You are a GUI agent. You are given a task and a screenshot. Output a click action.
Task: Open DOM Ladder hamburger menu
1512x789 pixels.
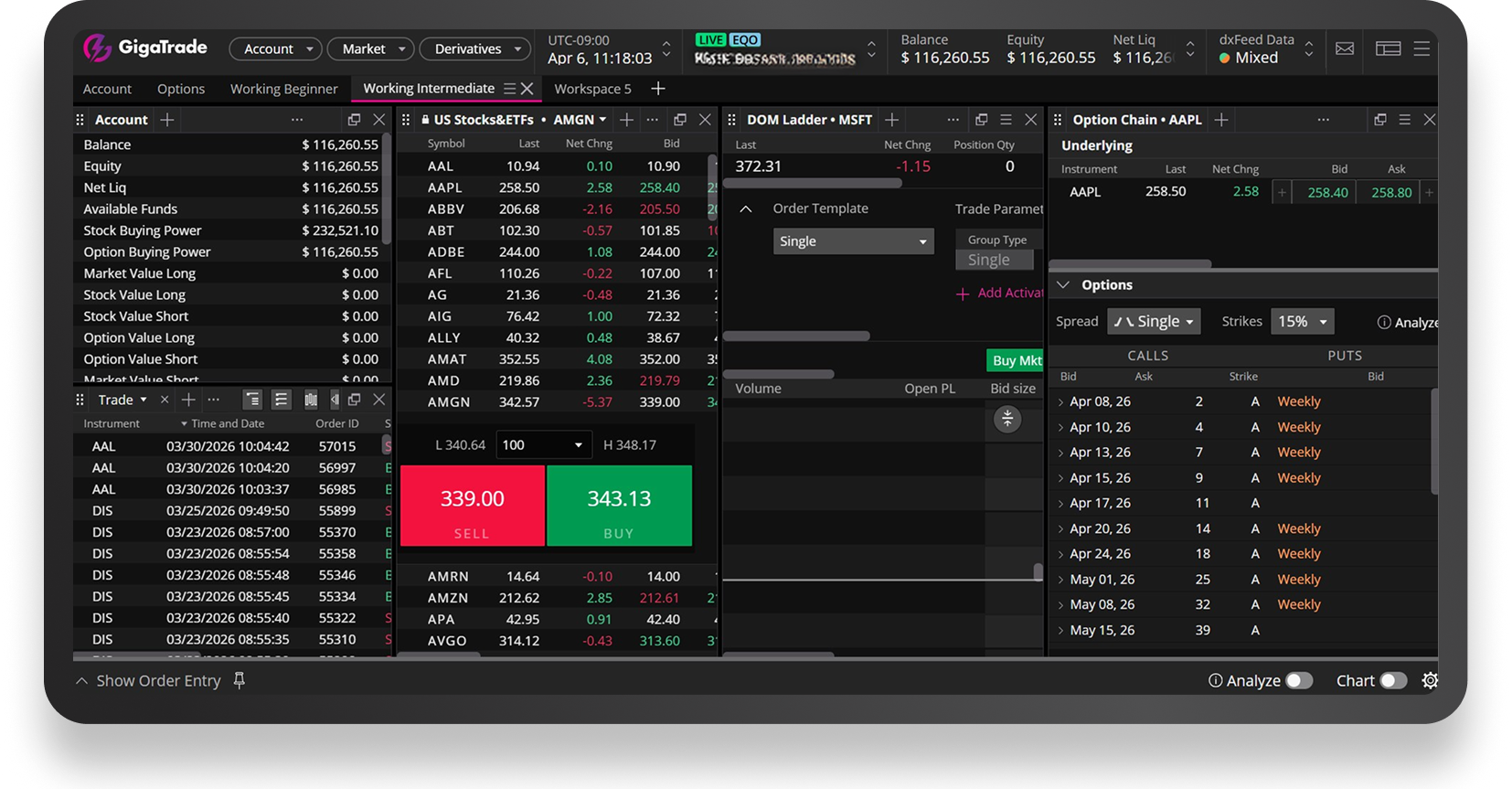click(1006, 120)
